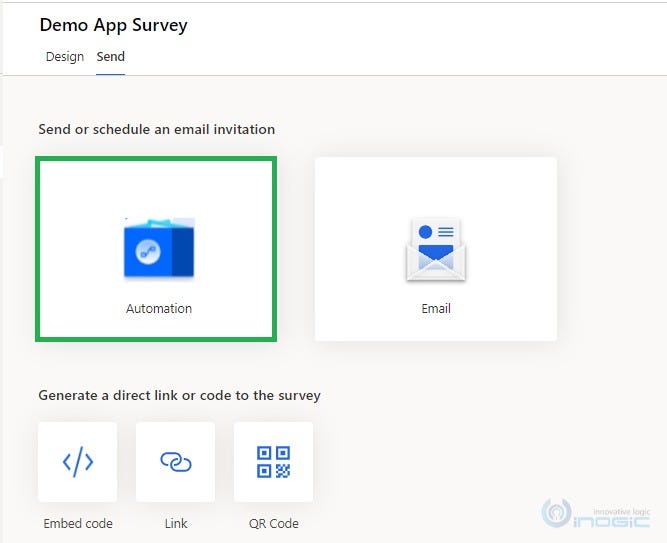The image size is (667, 543).
Task: Click the Embed code label
Action: click(x=78, y=523)
